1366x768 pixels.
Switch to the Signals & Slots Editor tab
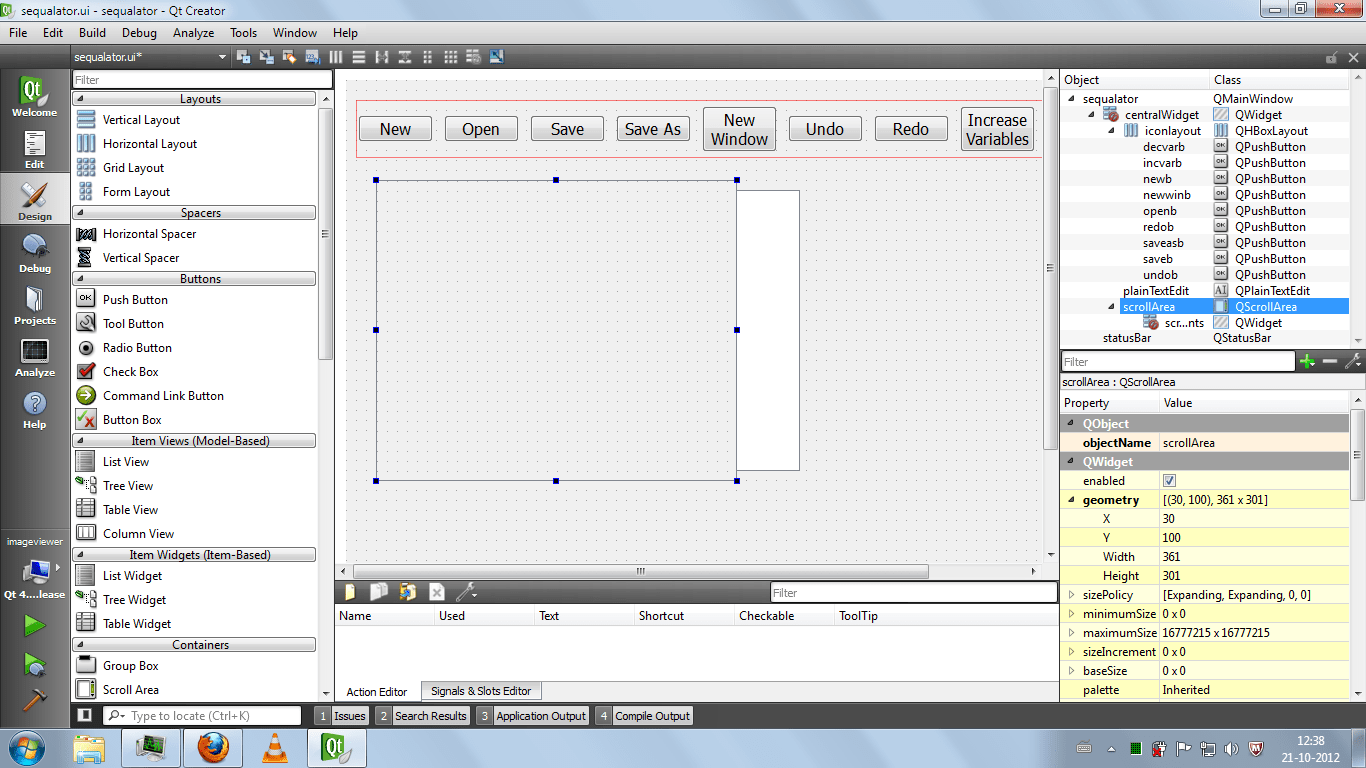[481, 690]
